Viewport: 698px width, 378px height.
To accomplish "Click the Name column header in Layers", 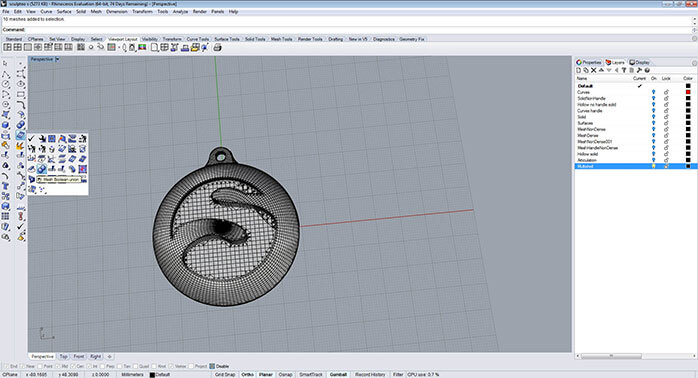I will (582, 78).
